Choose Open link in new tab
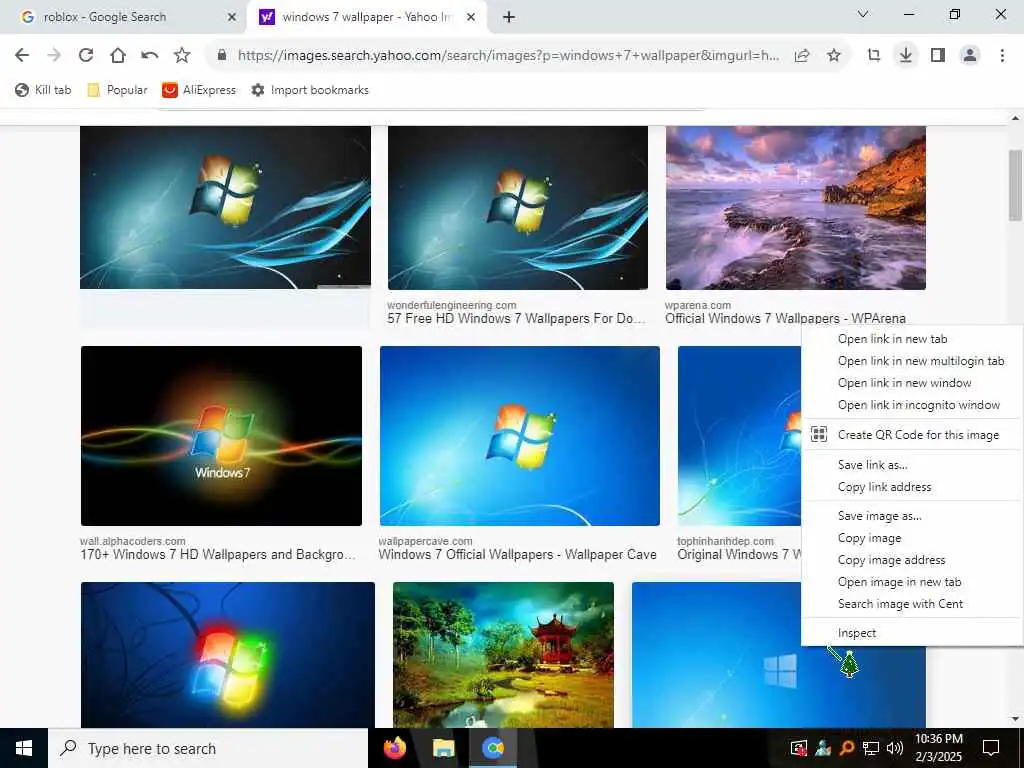Image resolution: width=1024 pixels, height=768 pixels. pos(912,339)
